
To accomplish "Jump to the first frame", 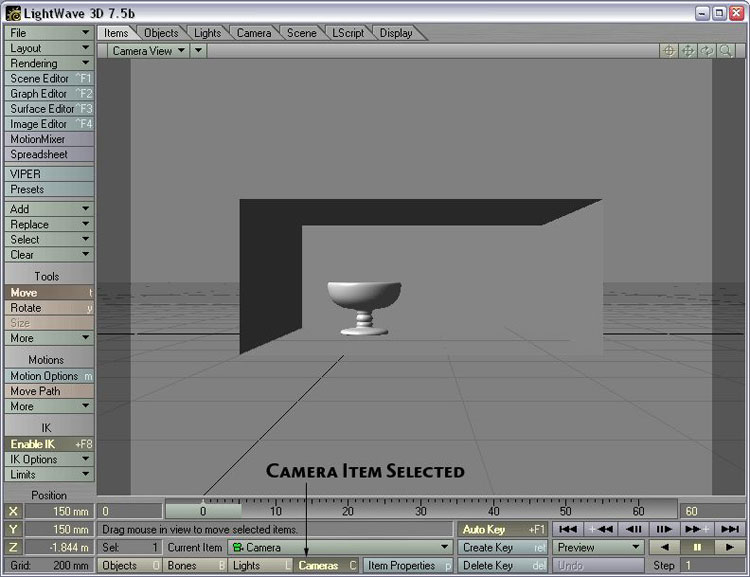I will coord(568,529).
